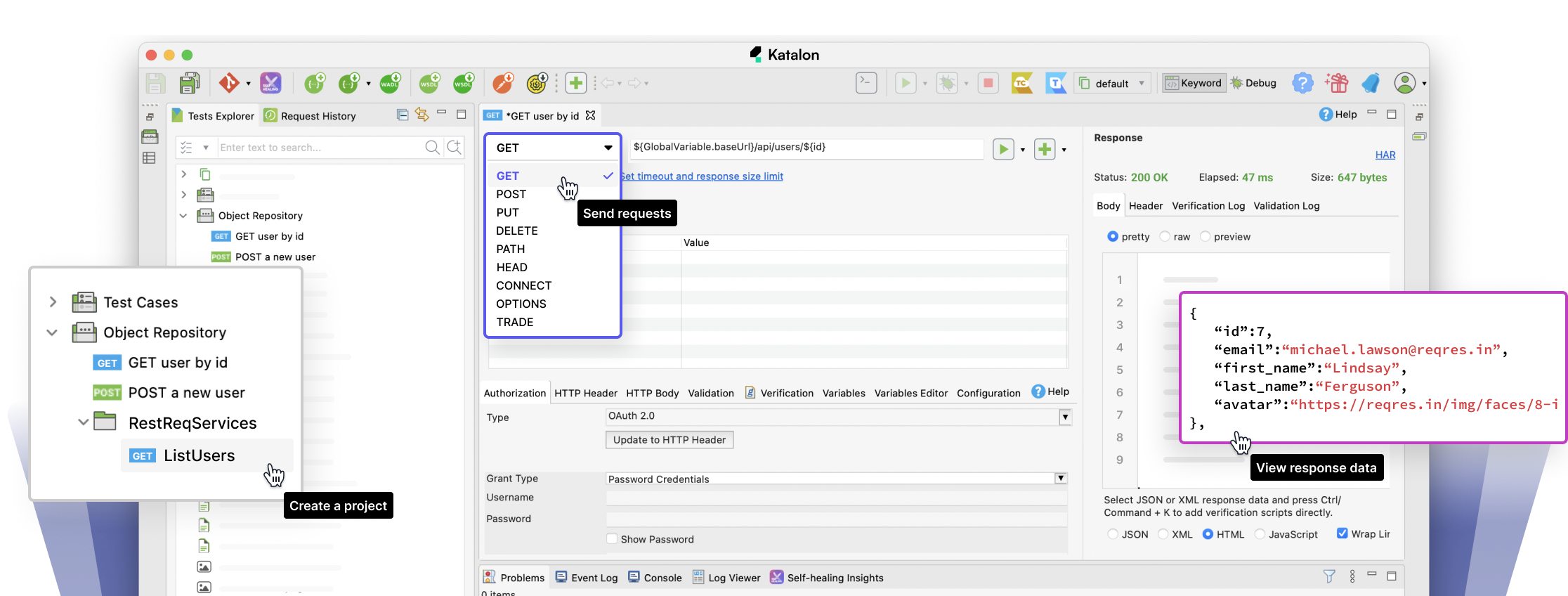Screen dimensions: 1568x596
Task: Click the blue notification bell icon
Action: click(1371, 83)
